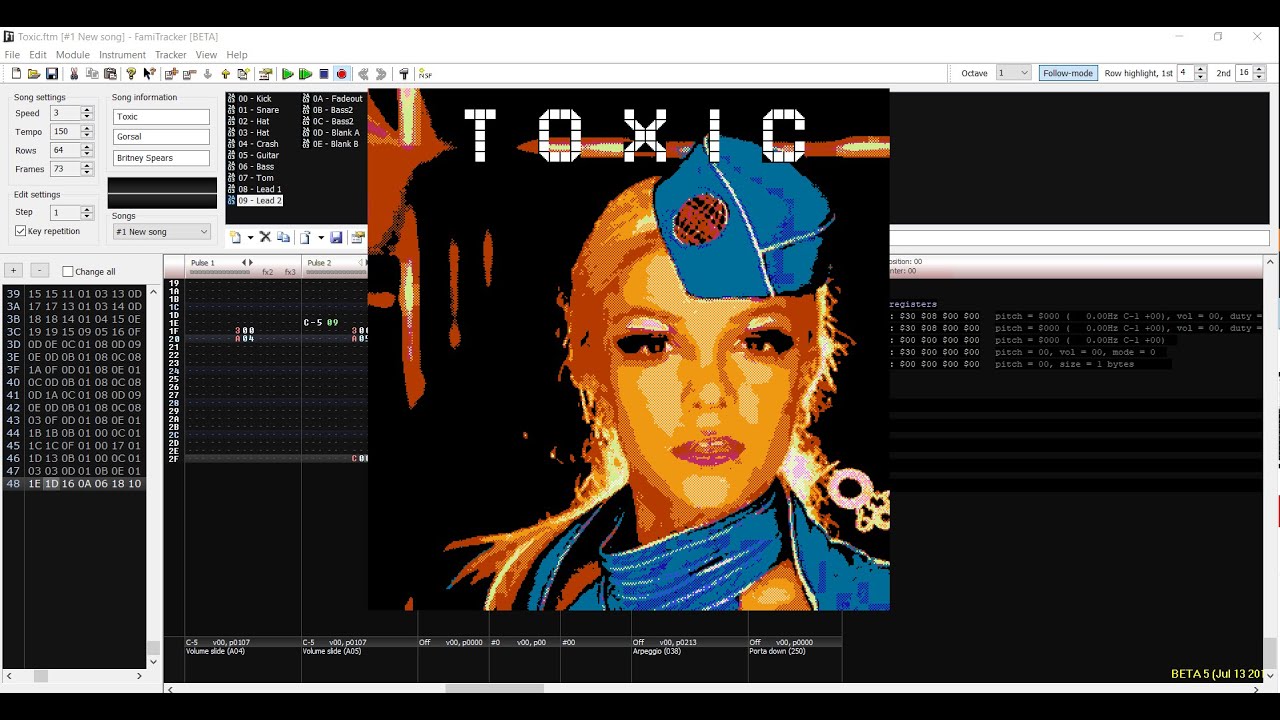1280x720 pixels.
Task: Click the pattern editor horizontal scrollbar thumb
Action: 494,688
